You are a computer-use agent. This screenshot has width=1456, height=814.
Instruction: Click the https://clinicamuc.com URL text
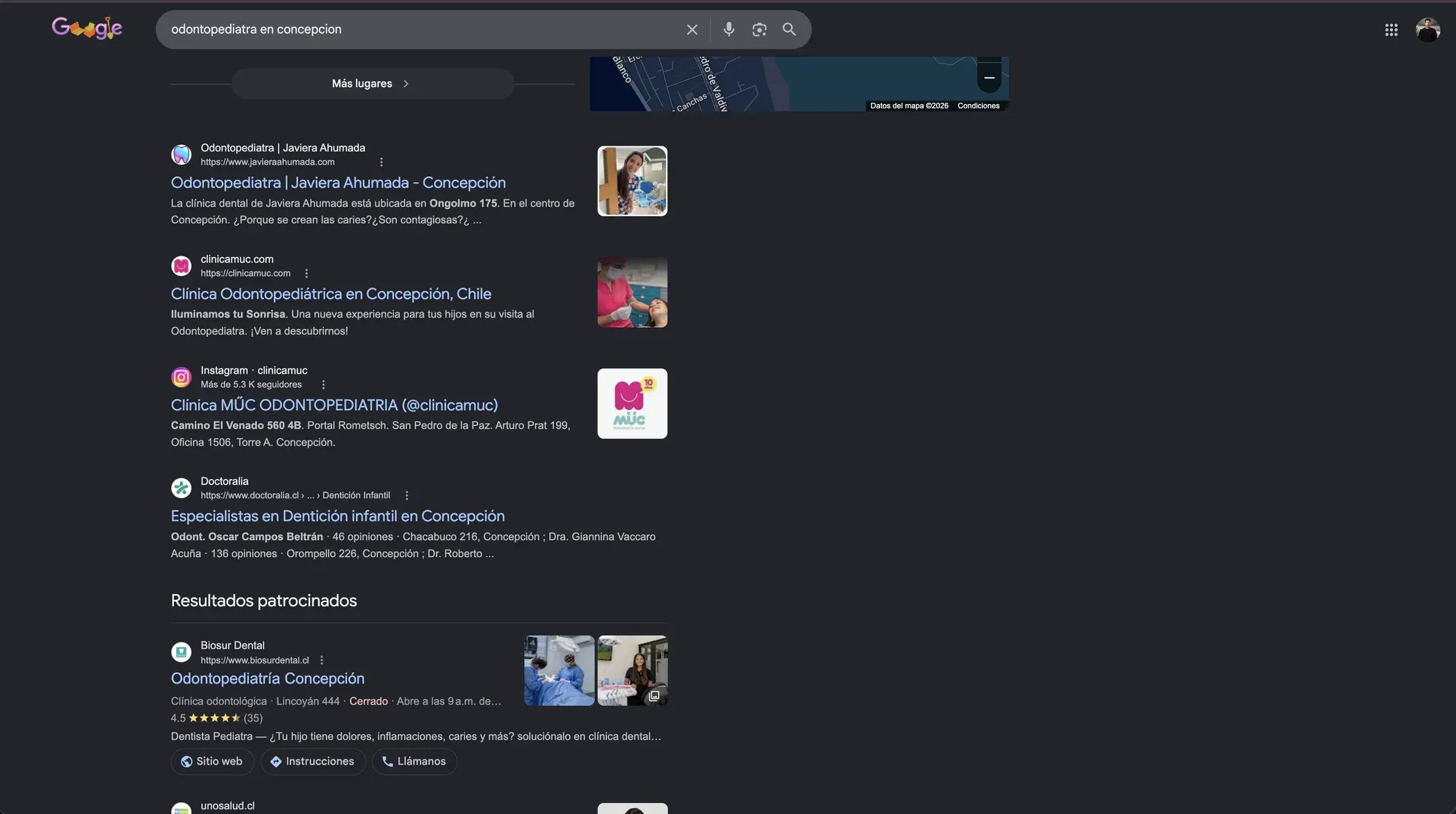coord(245,274)
